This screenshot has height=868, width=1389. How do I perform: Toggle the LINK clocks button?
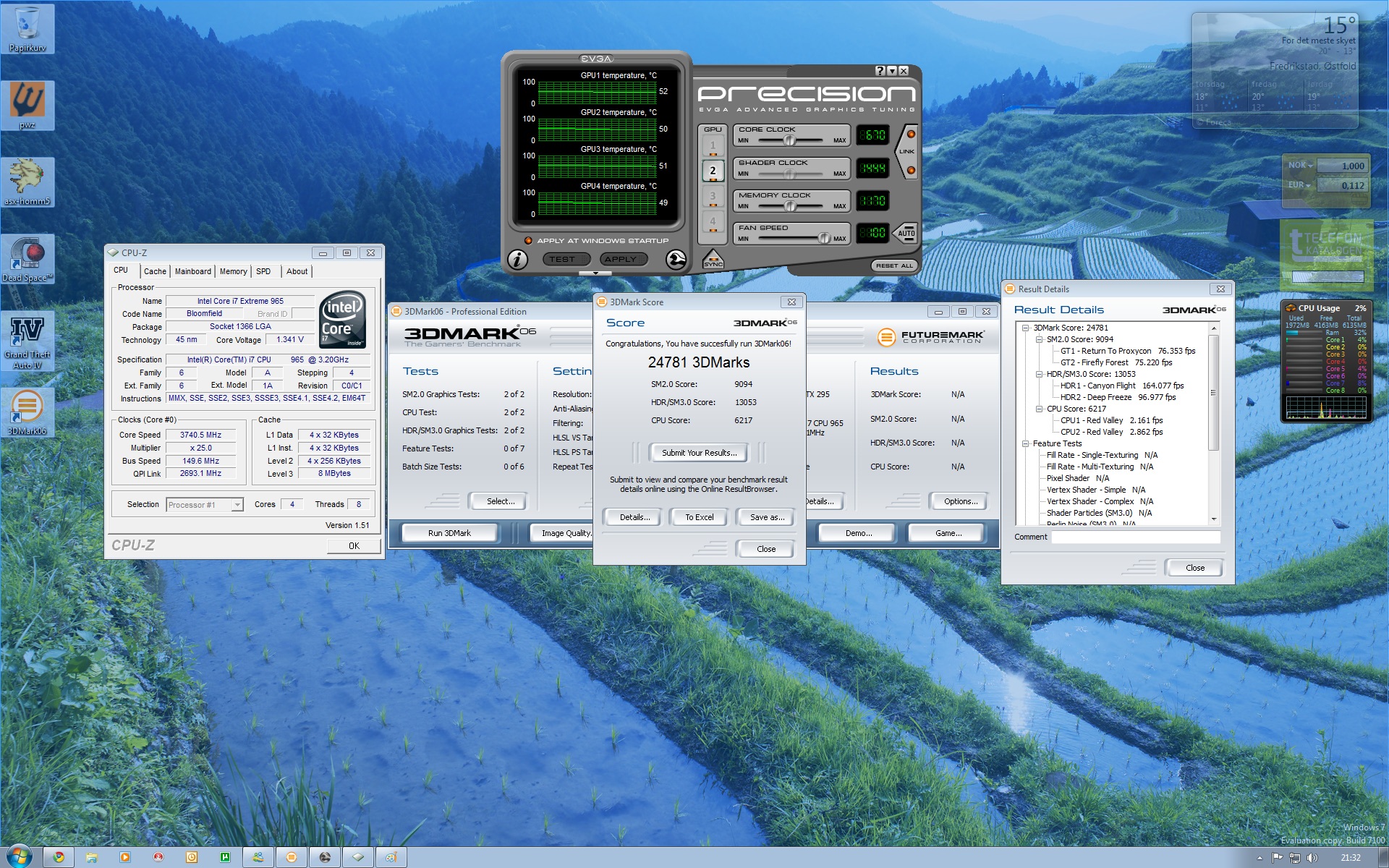(x=906, y=152)
